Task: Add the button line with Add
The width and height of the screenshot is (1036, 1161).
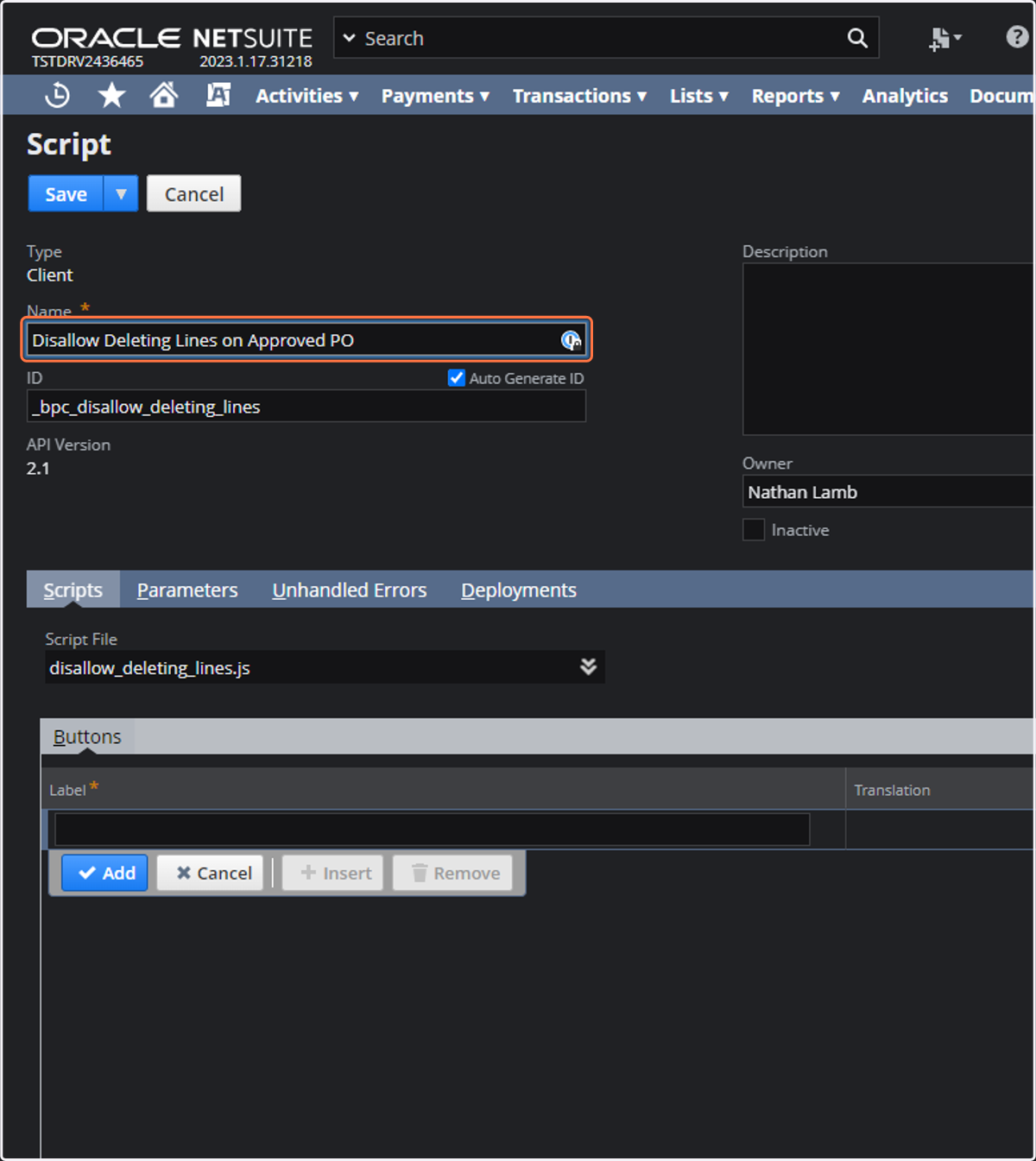Action: pos(105,873)
